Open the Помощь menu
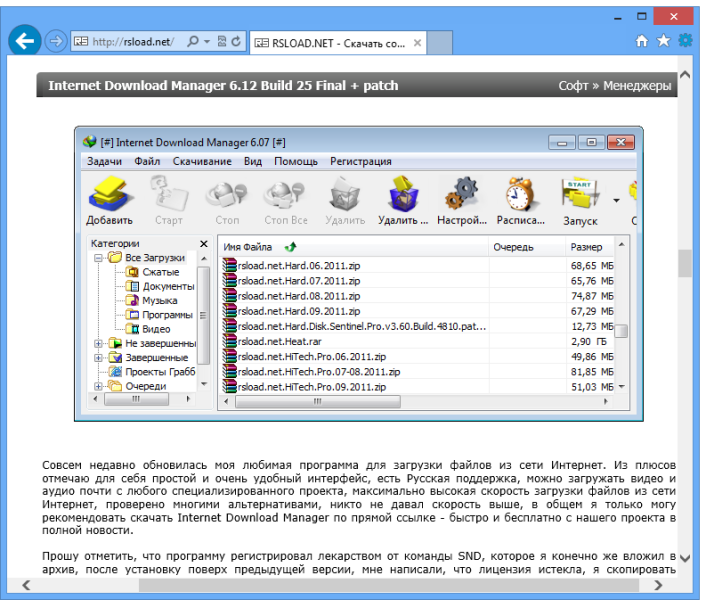This screenshot has height=600, width=706. [296, 161]
